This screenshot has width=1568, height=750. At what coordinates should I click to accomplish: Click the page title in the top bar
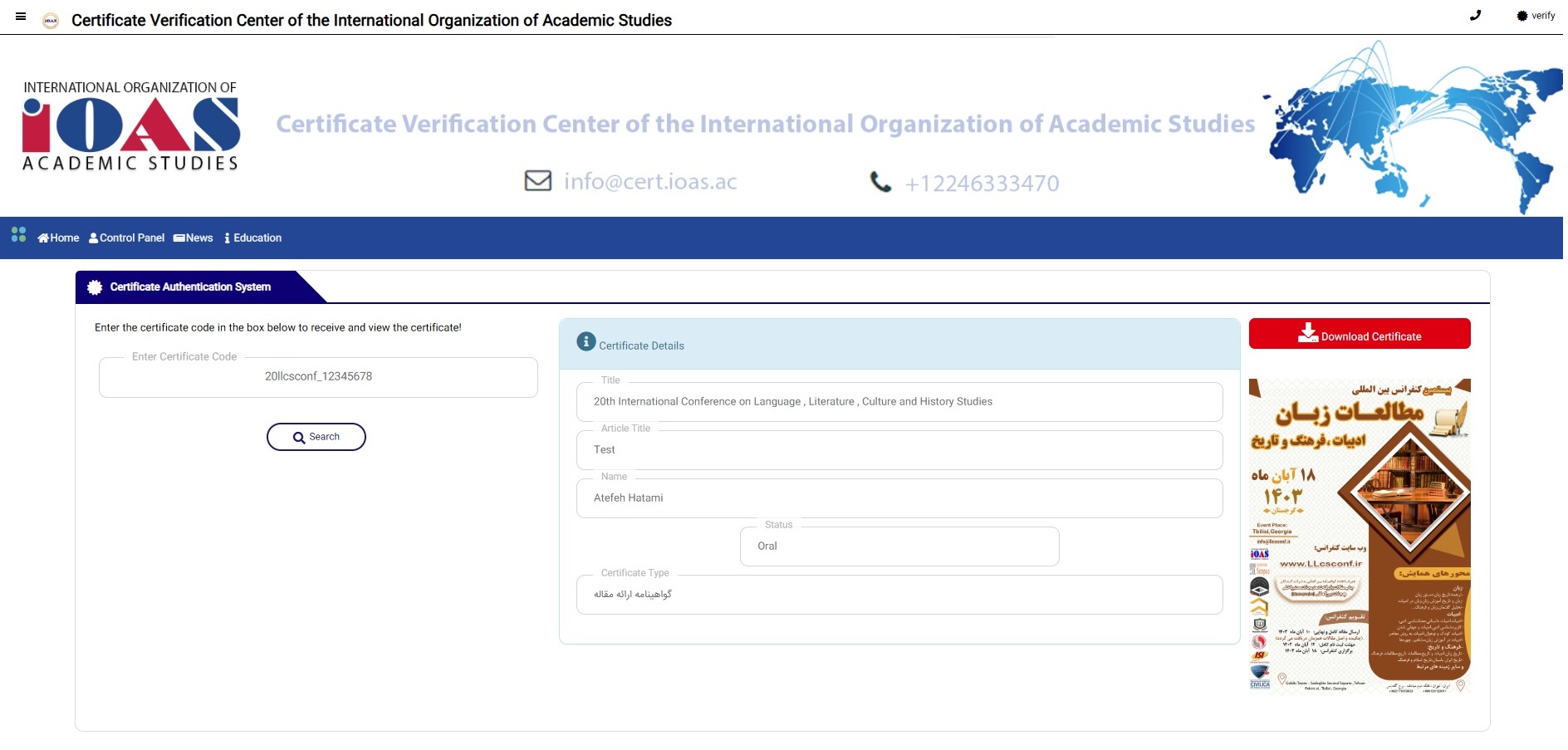[371, 20]
